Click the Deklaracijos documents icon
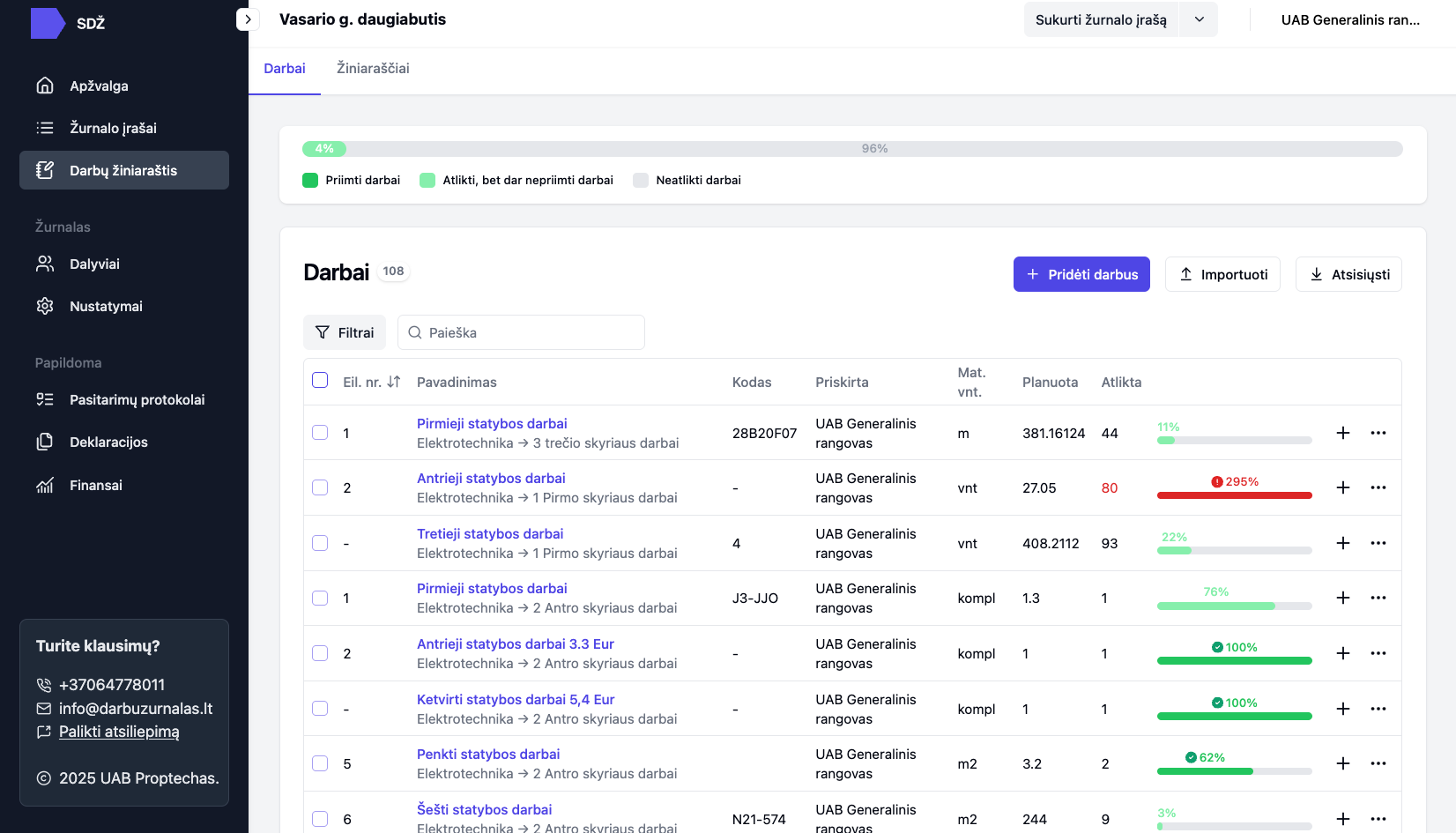This screenshot has width=1456, height=833. point(45,442)
